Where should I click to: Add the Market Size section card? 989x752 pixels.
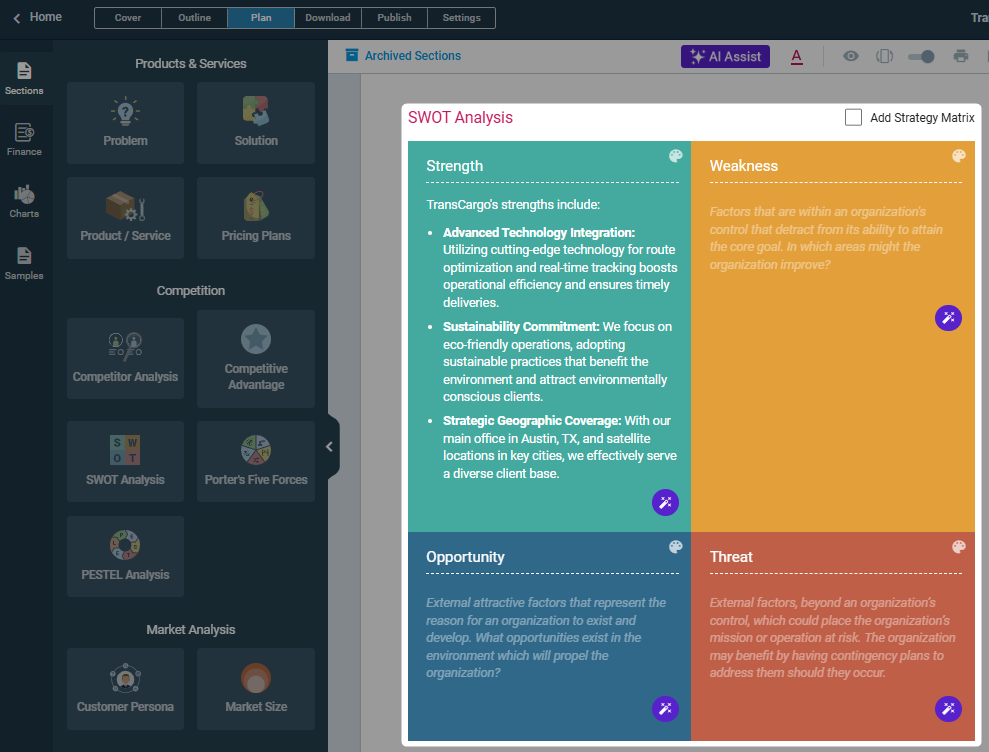255,688
